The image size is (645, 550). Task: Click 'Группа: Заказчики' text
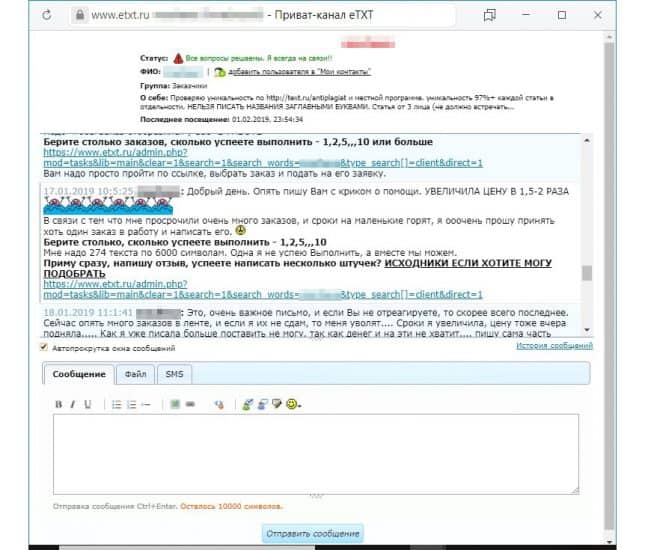(x=173, y=86)
